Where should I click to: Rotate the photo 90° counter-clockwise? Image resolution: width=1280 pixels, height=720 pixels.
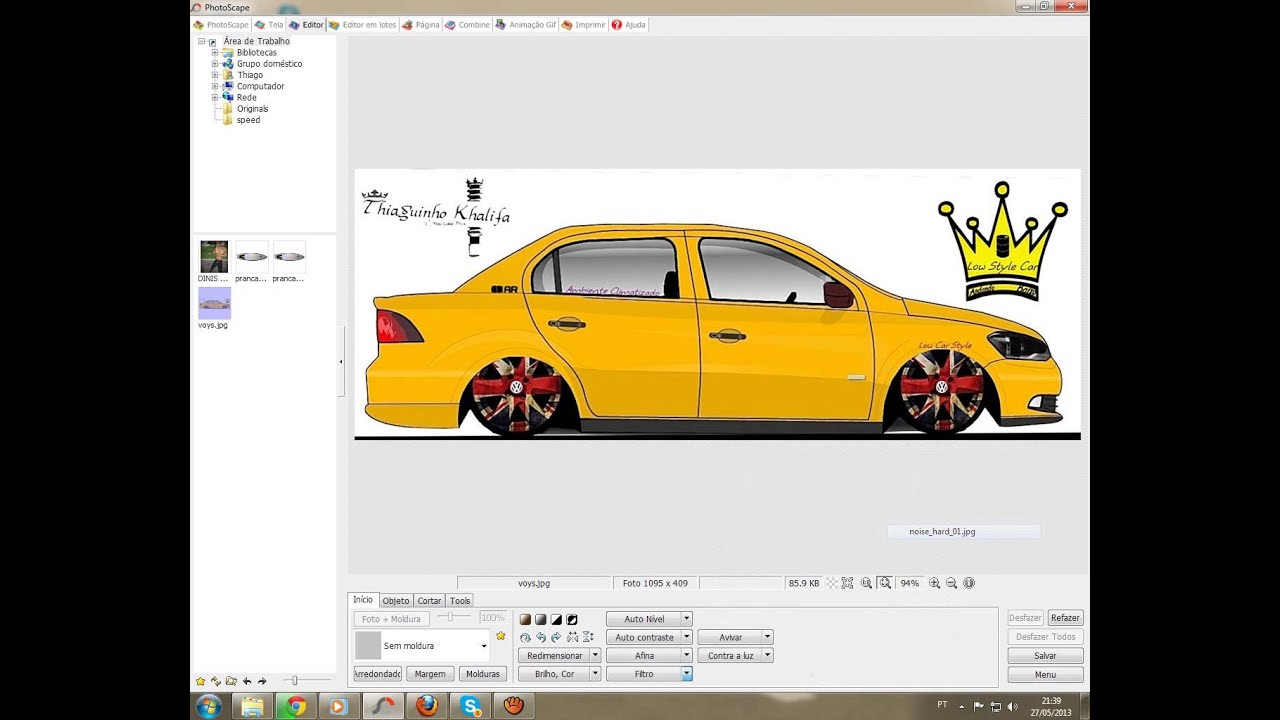pos(541,637)
